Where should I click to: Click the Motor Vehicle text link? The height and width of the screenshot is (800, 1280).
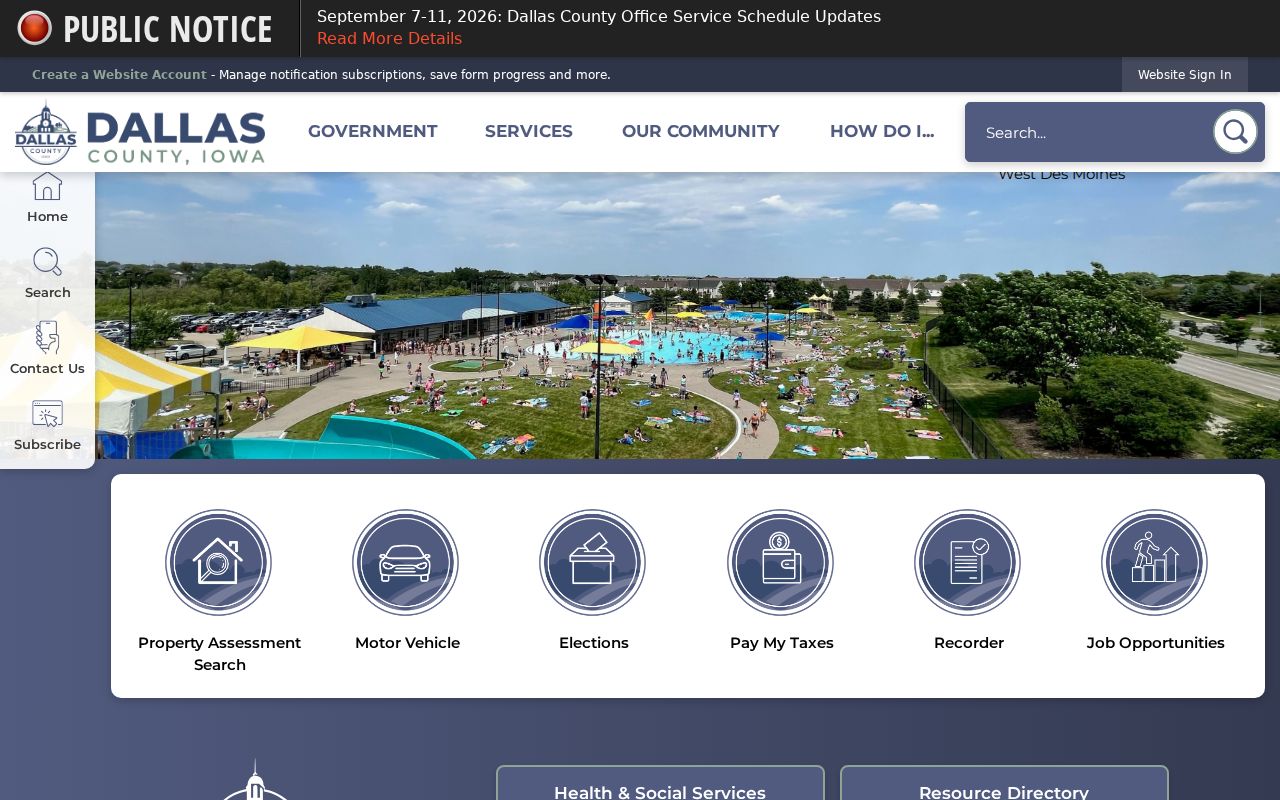pyautogui.click(x=407, y=643)
